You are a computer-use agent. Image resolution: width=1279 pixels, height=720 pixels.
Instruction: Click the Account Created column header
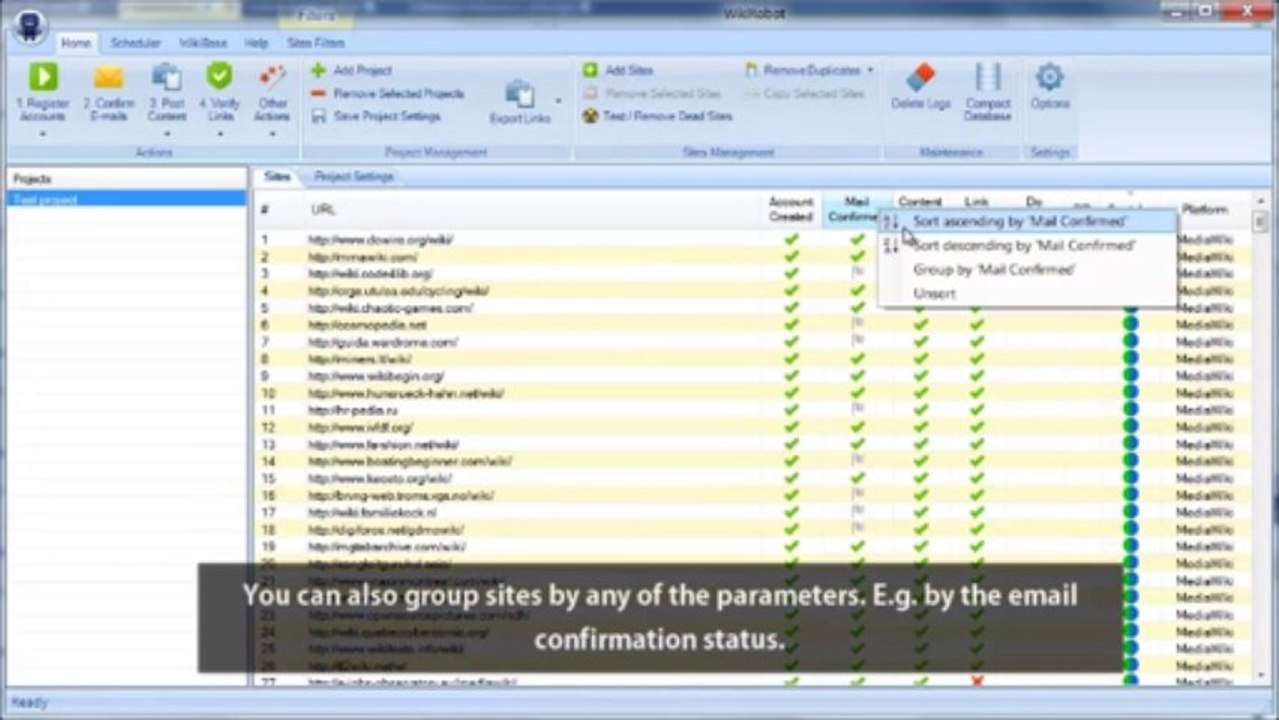point(791,210)
